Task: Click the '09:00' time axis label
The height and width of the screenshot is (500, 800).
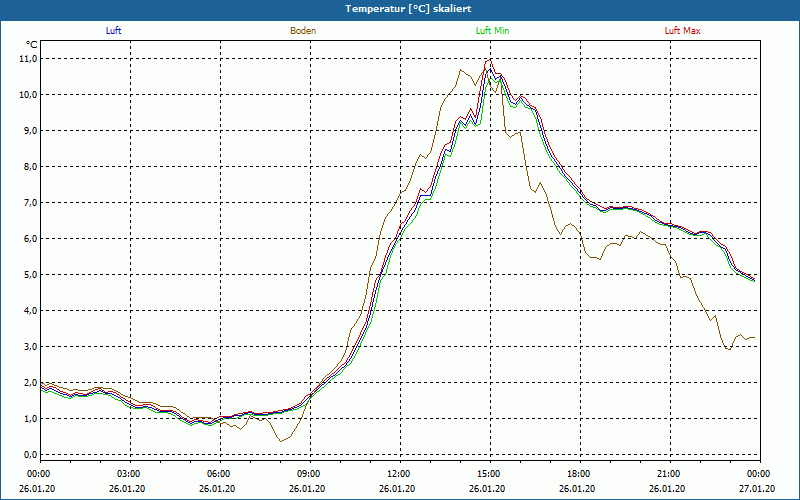Action: tap(310, 474)
